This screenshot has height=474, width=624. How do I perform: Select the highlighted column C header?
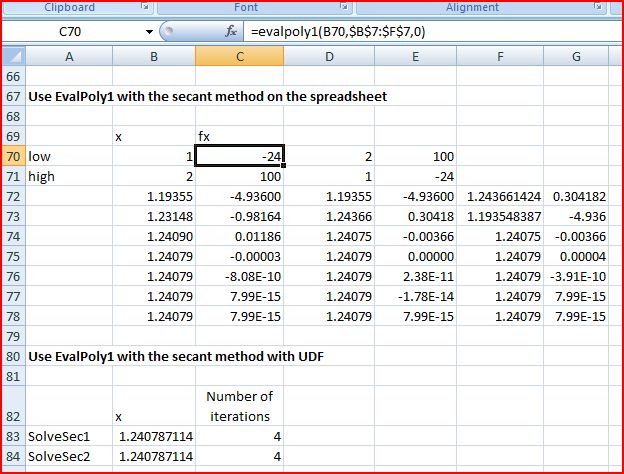click(240, 57)
